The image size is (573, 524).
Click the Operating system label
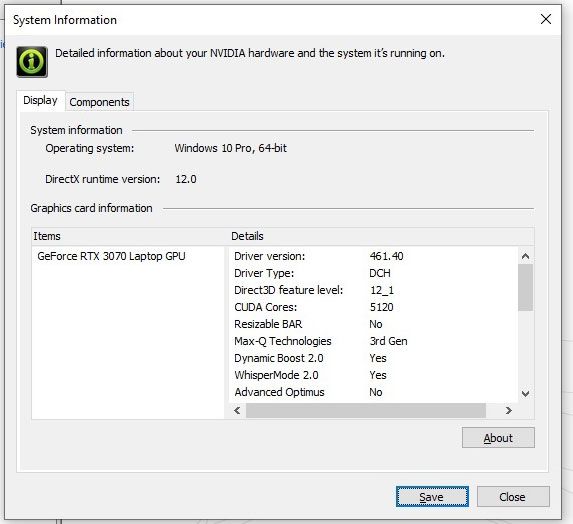tap(90, 148)
